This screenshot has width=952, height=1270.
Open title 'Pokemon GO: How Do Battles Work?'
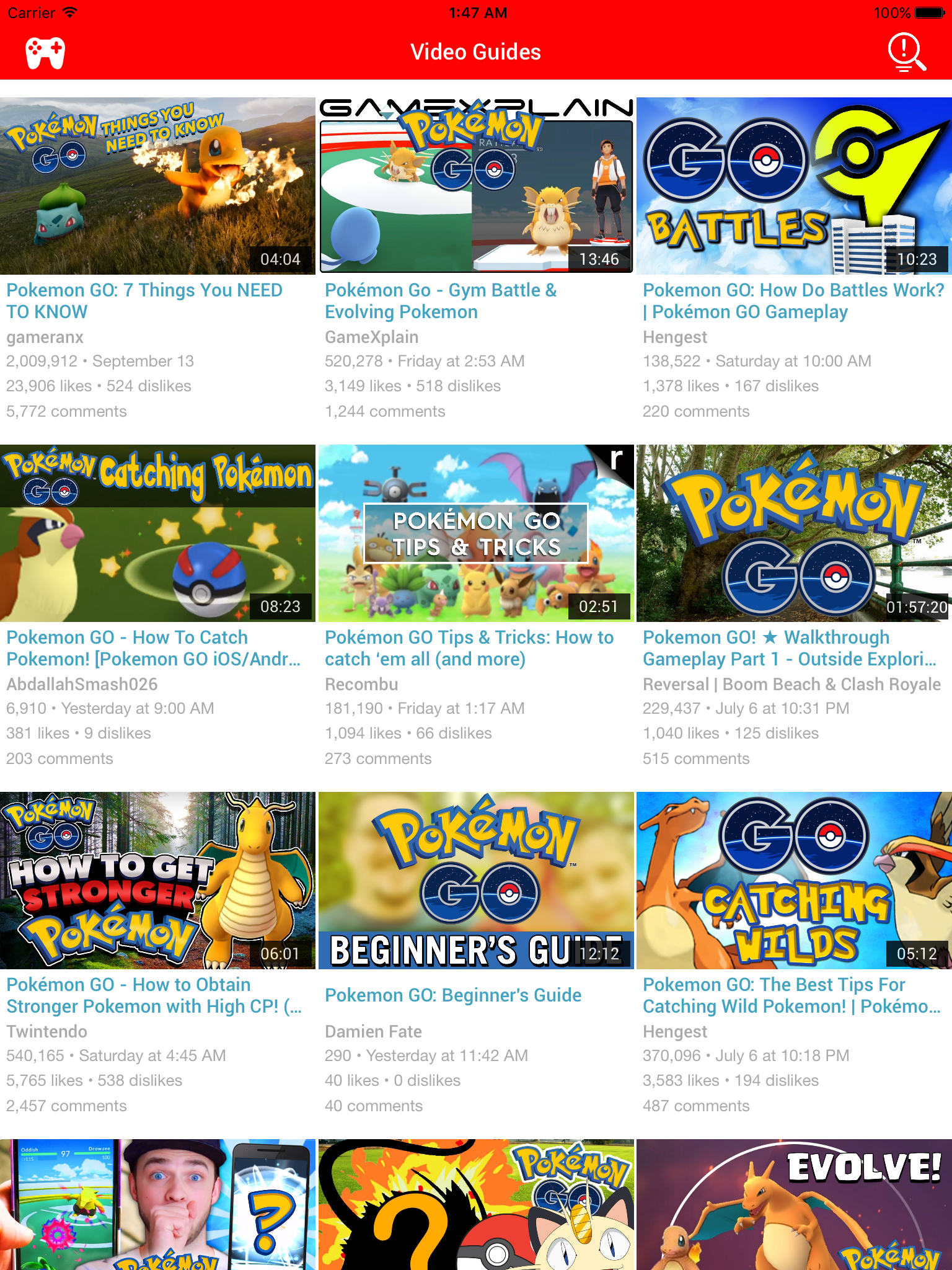click(x=793, y=301)
